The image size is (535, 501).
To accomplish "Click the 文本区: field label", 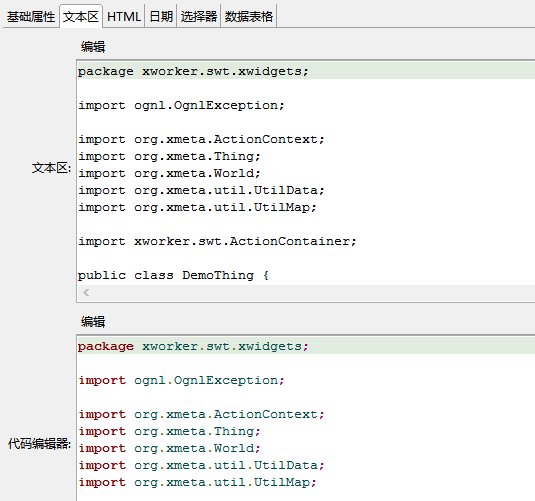I will 52,168.
